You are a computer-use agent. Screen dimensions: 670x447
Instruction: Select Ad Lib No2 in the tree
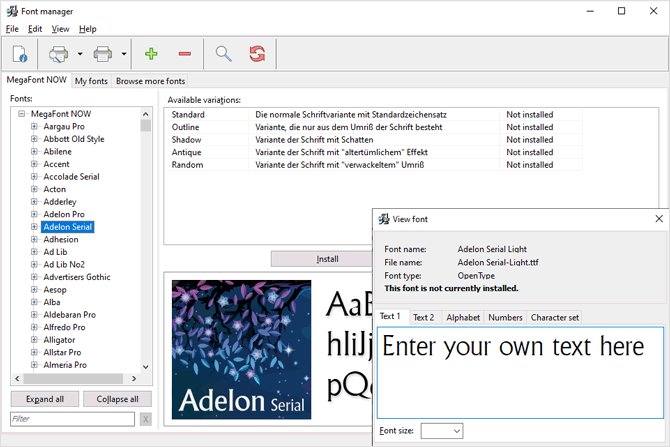point(64,265)
